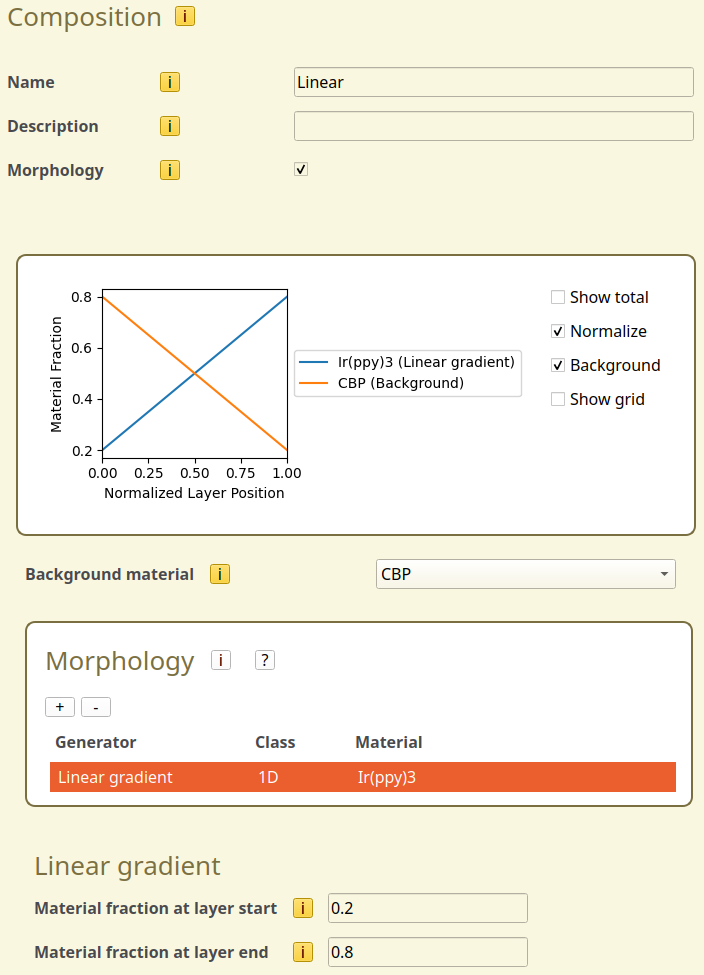Focus the empty Description text field
The width and height of the screenshot is (704, 975).
coord(493,126)
